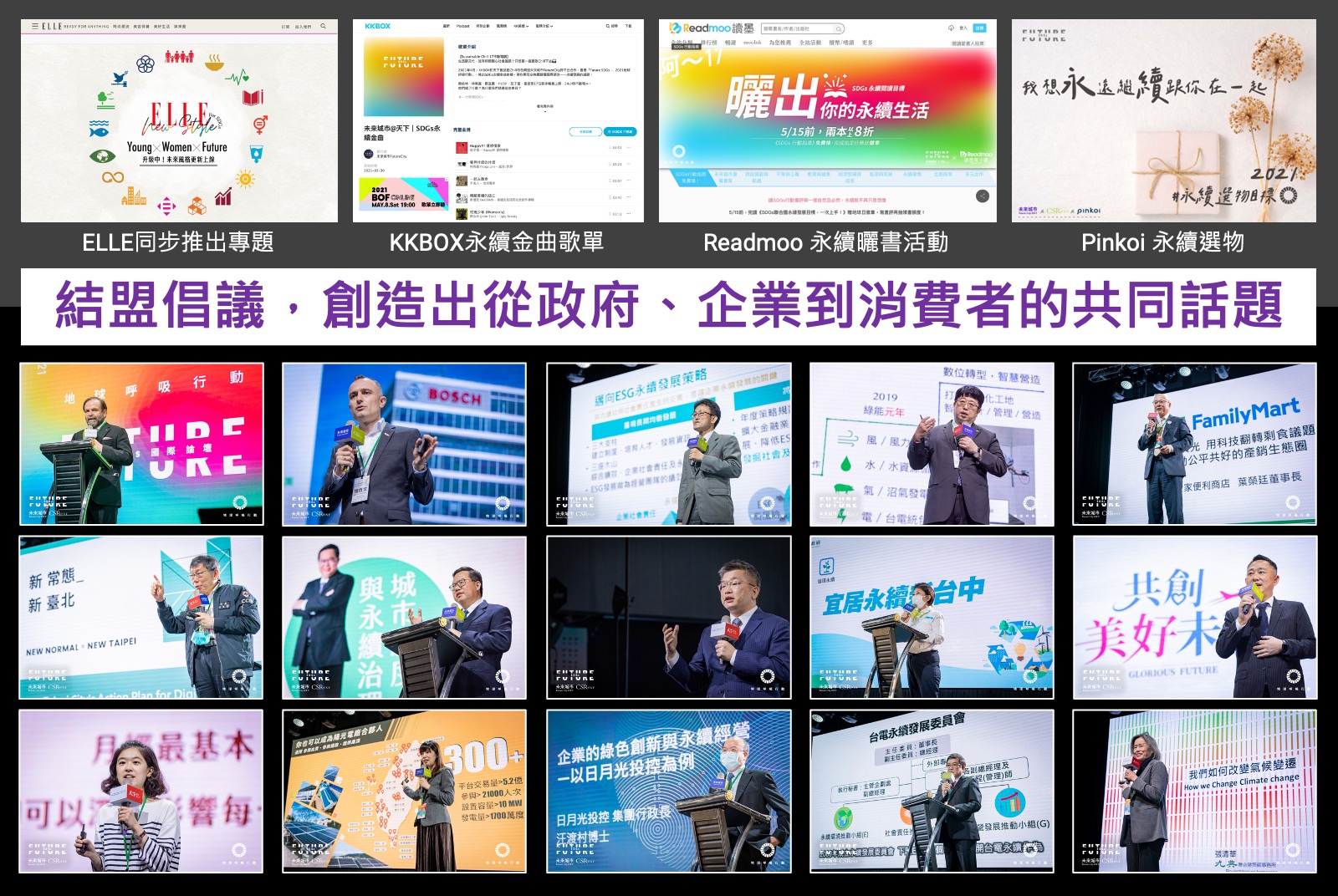Open the 企業的綠色創新與永續經營 photo

coord(668,792)
